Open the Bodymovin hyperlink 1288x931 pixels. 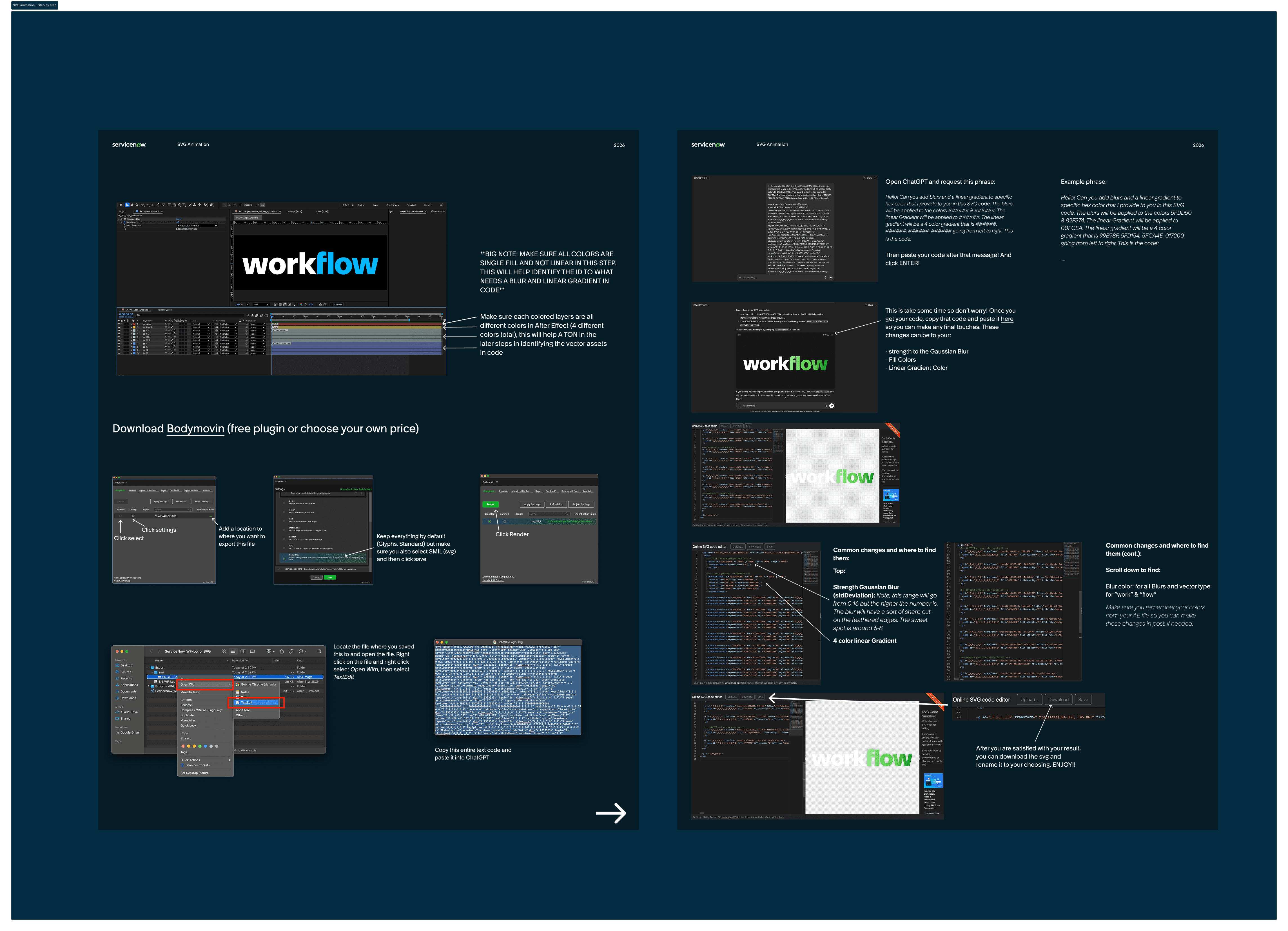click(195, 429)
